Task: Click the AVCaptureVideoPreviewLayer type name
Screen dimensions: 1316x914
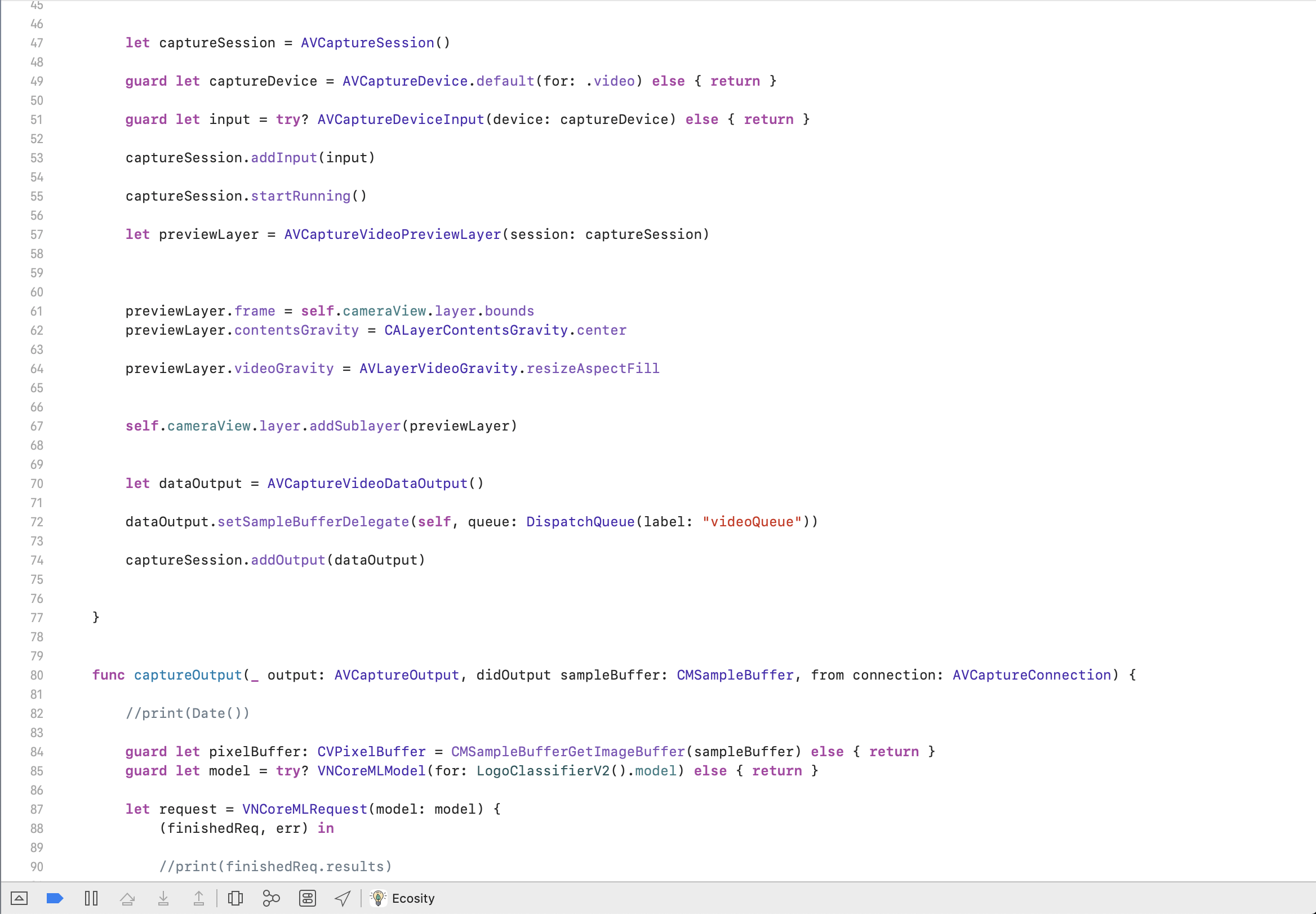Action: pos(392,234)
